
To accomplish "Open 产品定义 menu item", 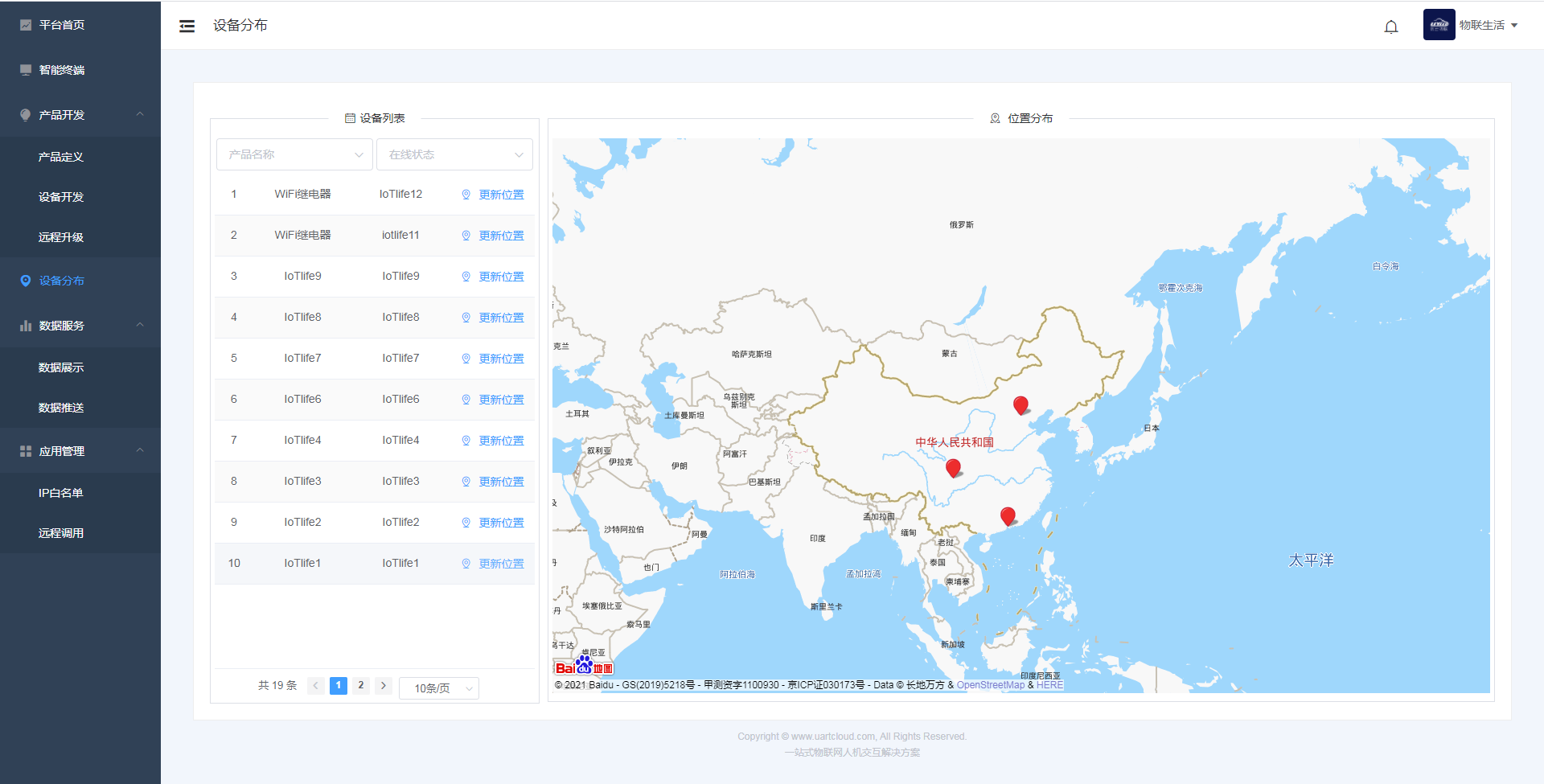I will (x=80, y=157).
